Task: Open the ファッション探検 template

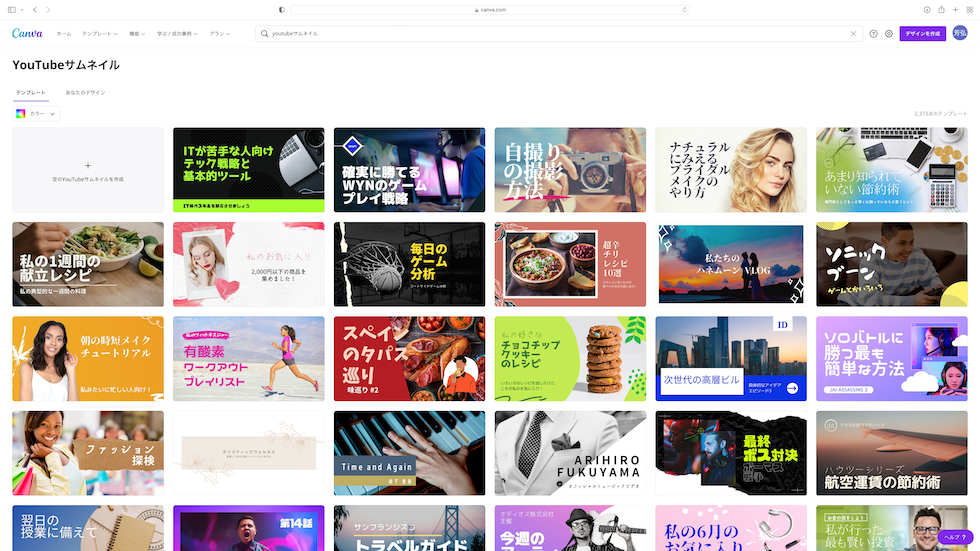Action: [x=88, y=453]
